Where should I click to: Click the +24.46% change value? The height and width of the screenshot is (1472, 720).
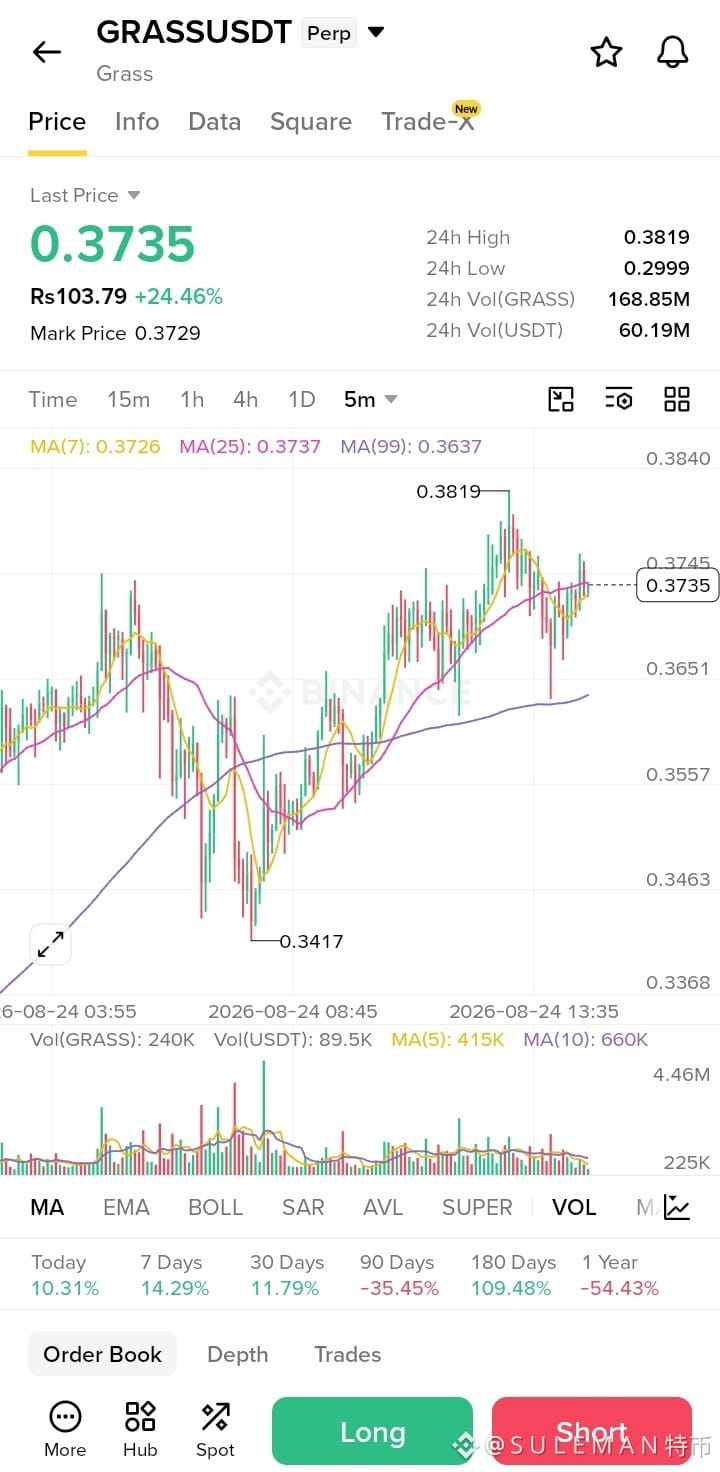[179, 296]
